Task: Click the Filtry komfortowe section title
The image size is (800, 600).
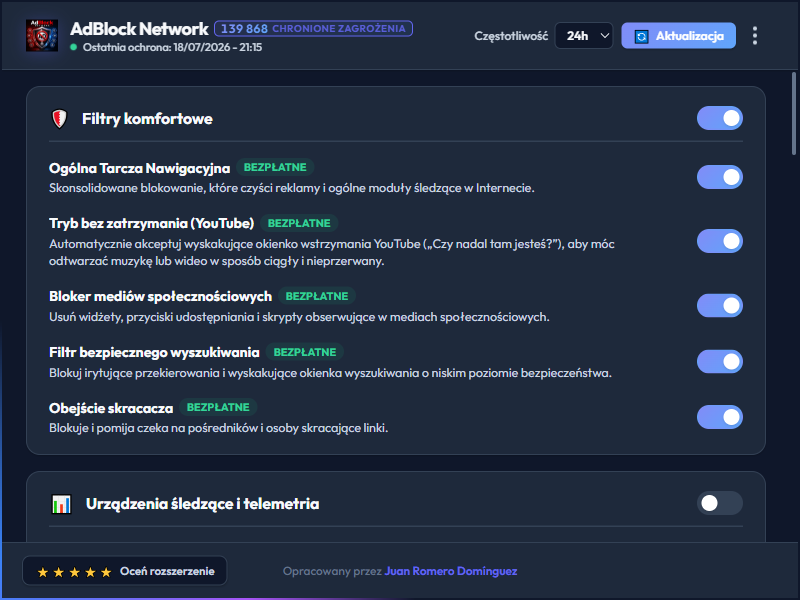Action: point(147,119)
